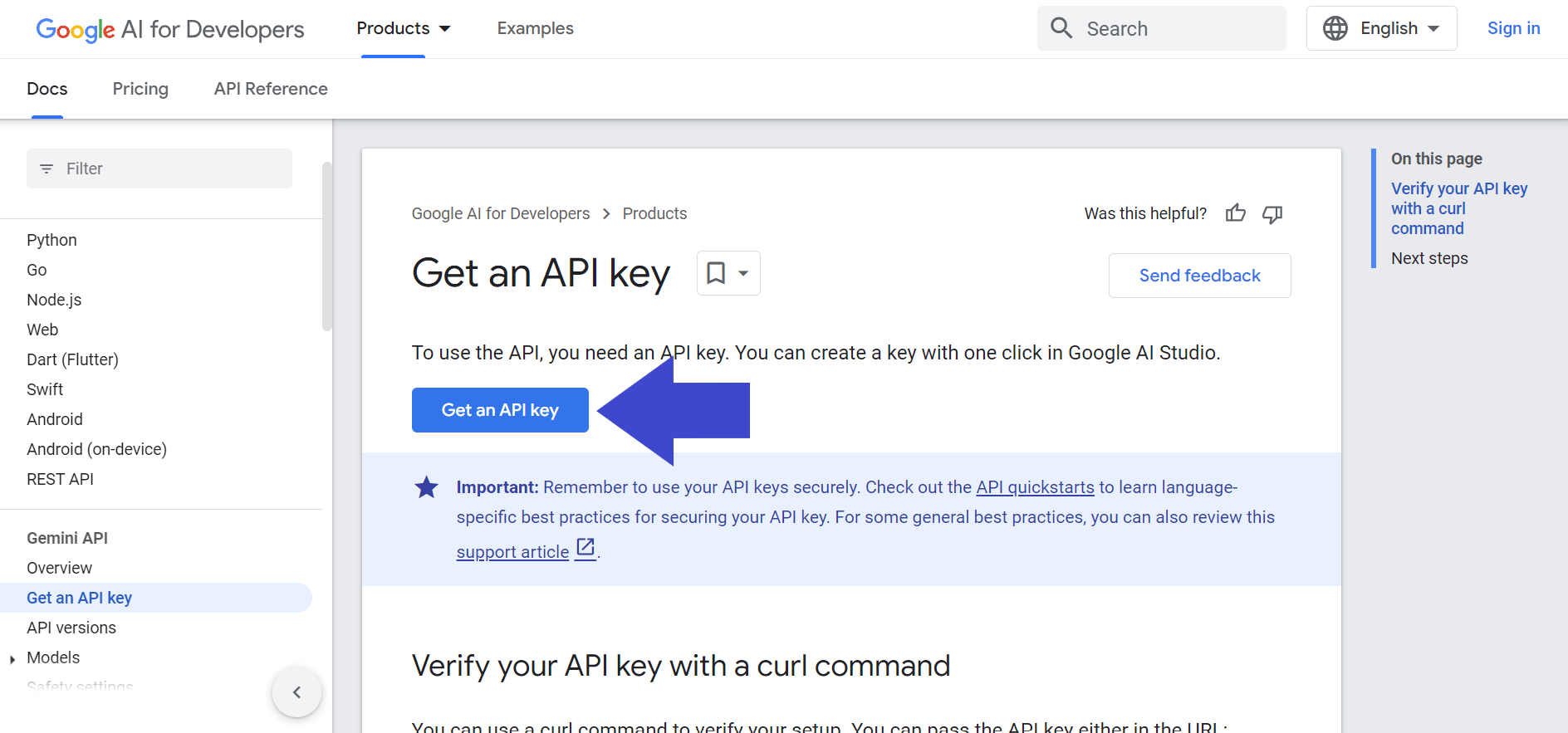Open the API Reference tab
Screen dimensions: 1568x733
click(x=270, y=89)
